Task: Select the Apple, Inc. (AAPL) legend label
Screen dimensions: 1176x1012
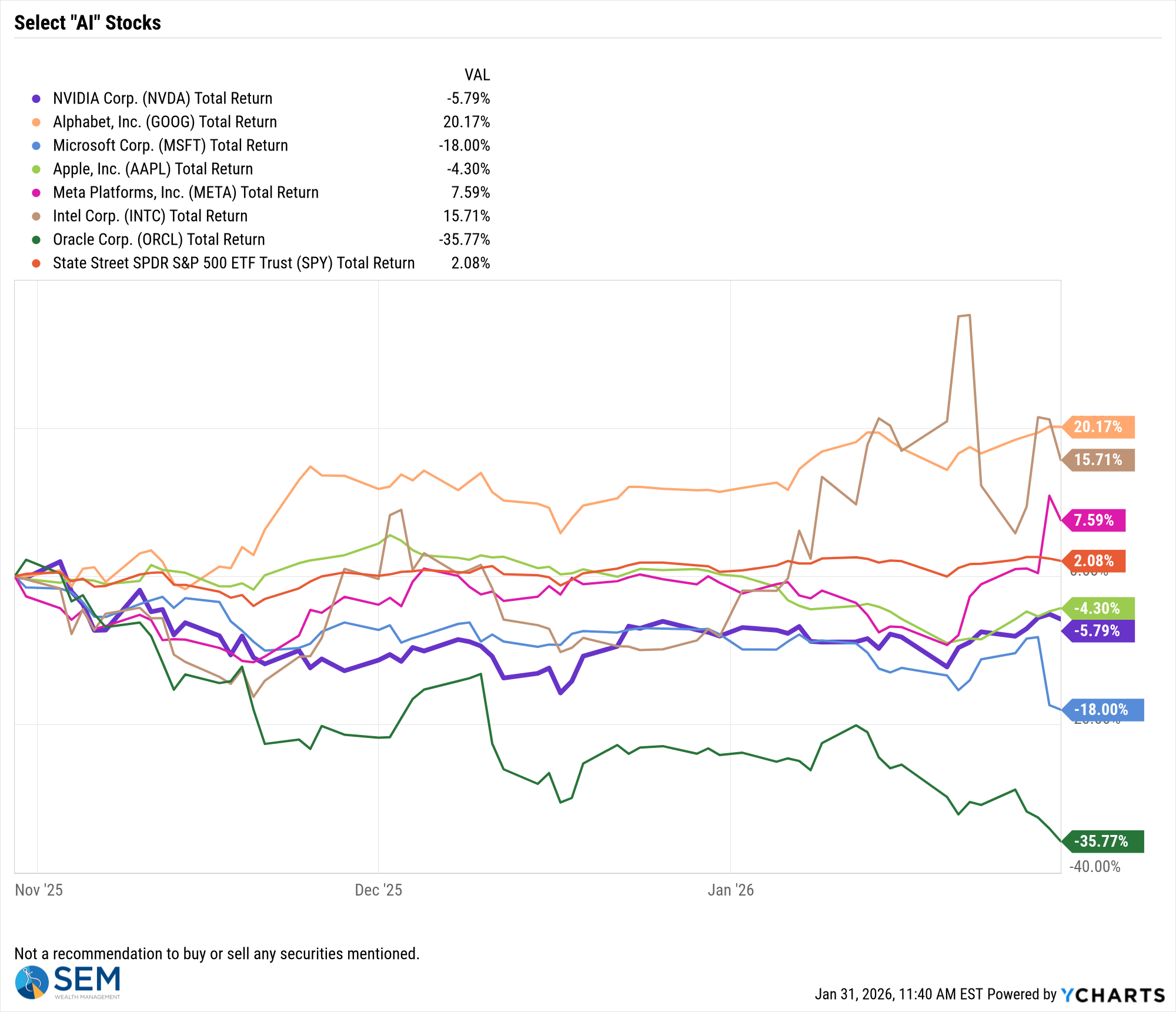Action: pos(153,169)
